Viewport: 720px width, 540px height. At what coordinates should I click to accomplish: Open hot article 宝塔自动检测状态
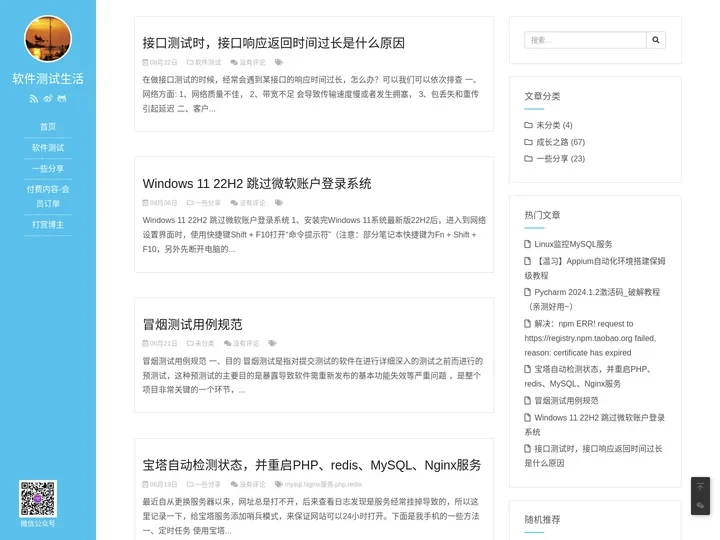pos(588,377)
